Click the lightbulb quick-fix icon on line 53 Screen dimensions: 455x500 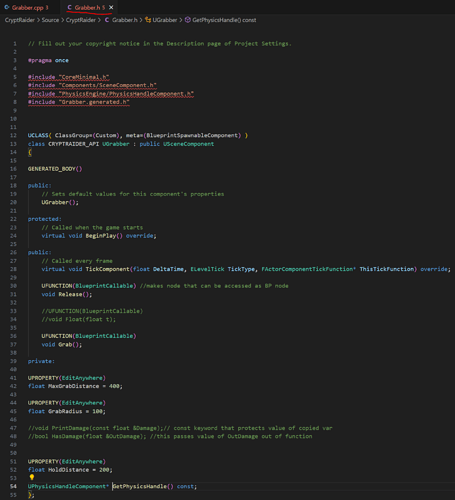click(32, 477)
